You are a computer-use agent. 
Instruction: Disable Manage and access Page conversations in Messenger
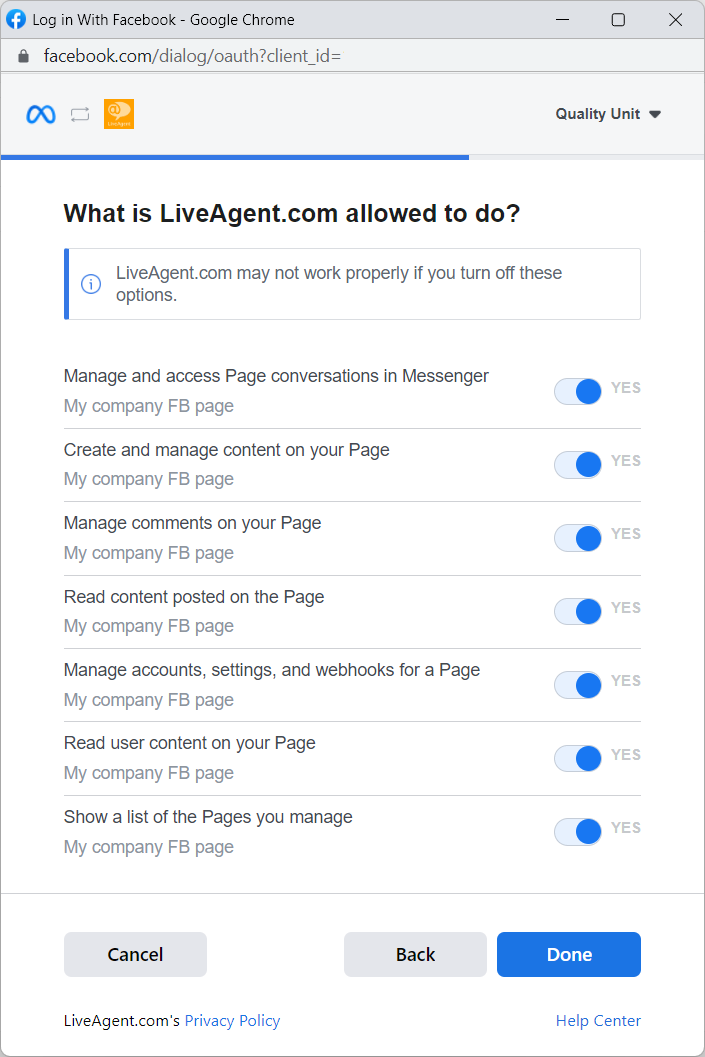tap(577, 391)
